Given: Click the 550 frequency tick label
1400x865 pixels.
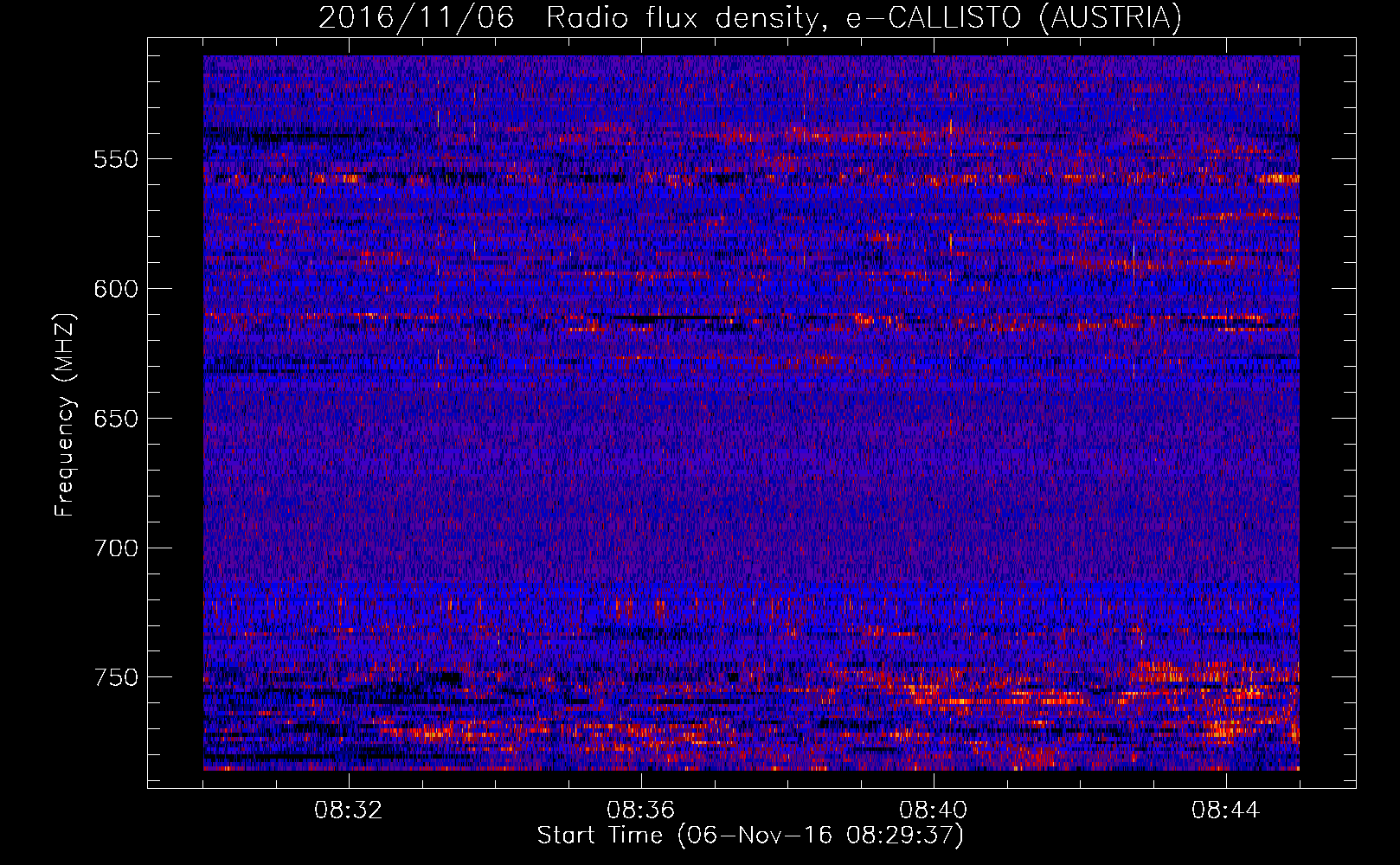Looking at the screenshot, I should pos(116,160).
